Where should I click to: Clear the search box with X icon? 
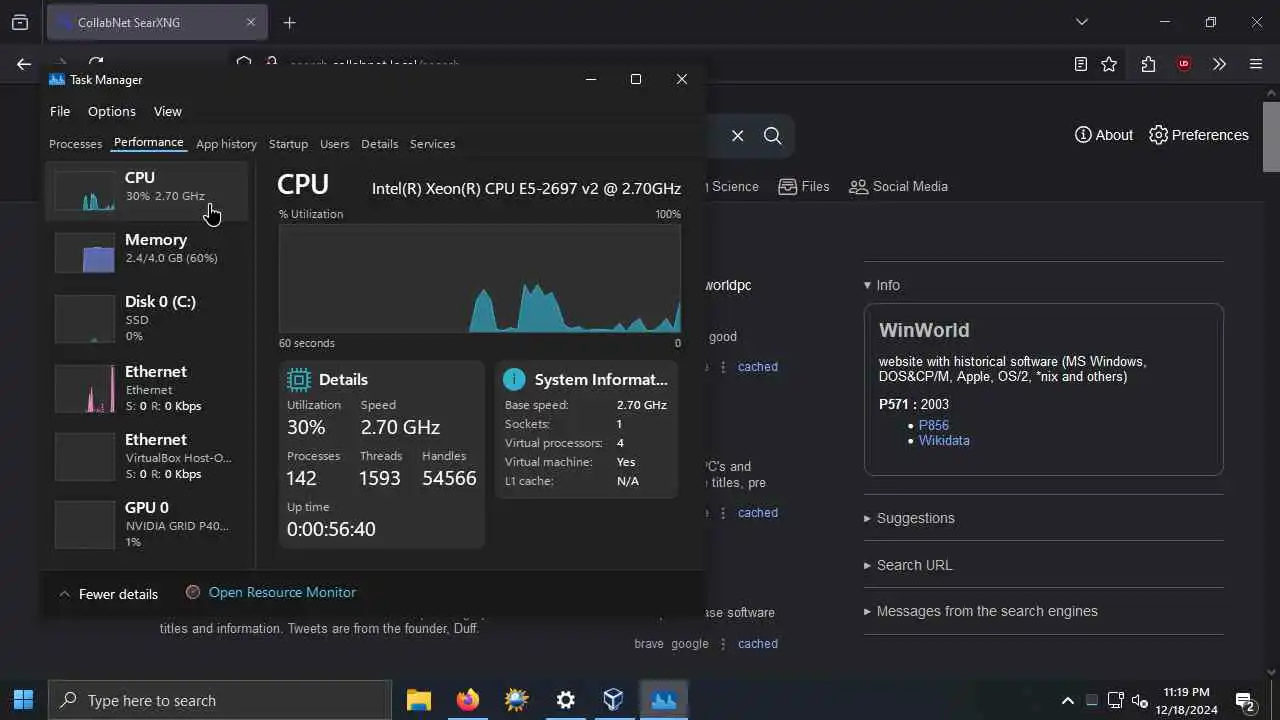pos(737,136)
